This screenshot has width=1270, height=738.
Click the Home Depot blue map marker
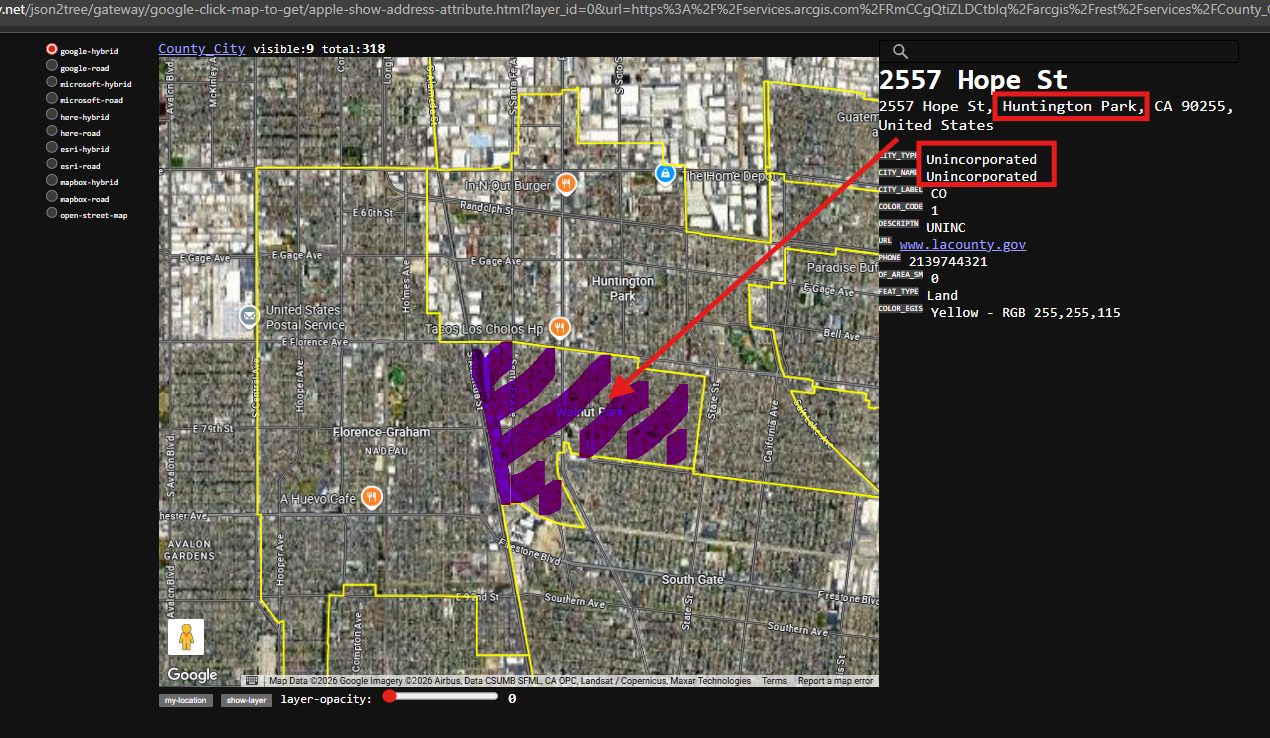664,174
